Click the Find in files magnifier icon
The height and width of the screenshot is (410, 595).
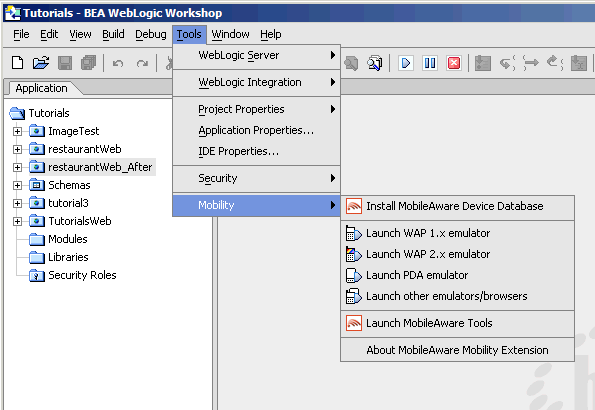pos(375,63)
